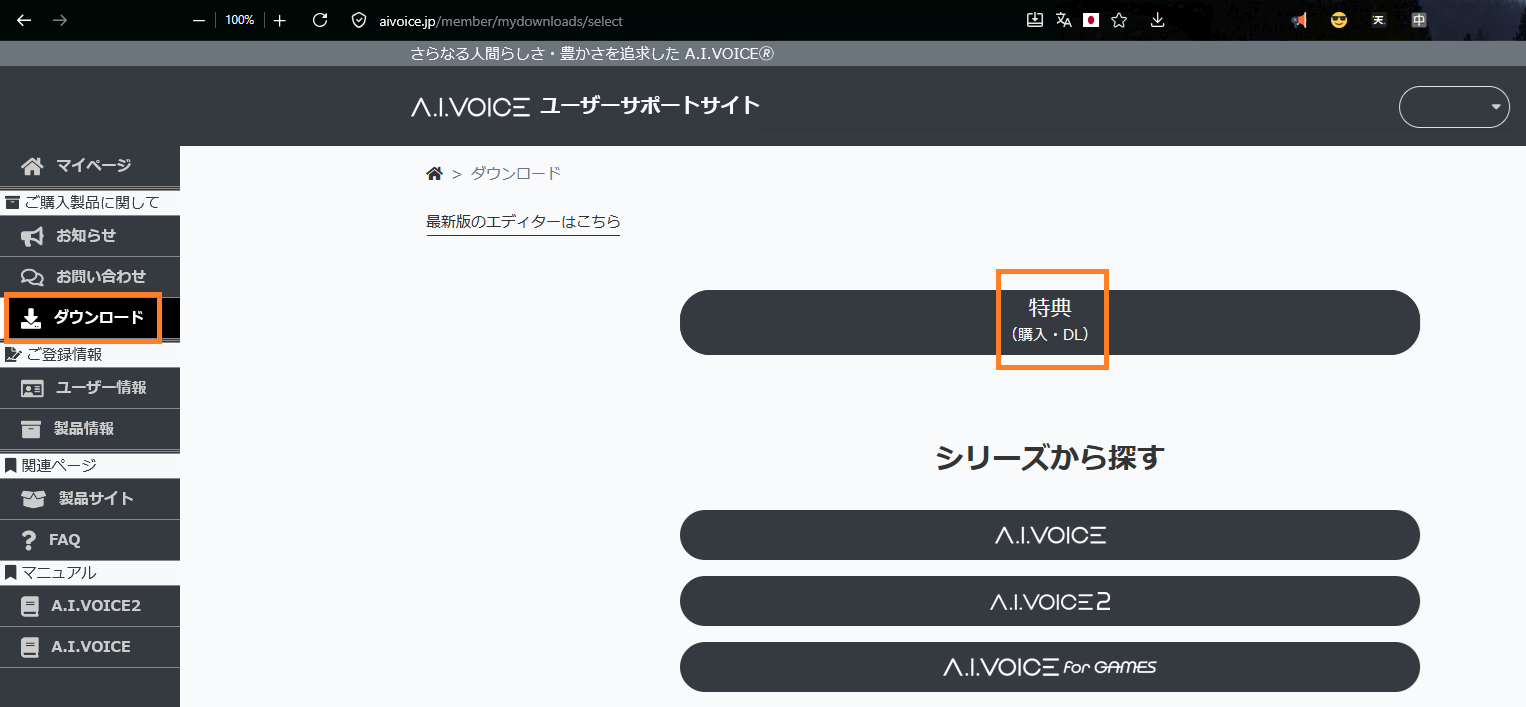Click the マニュアル section header

pyautogui.click(x=90, y=573)
